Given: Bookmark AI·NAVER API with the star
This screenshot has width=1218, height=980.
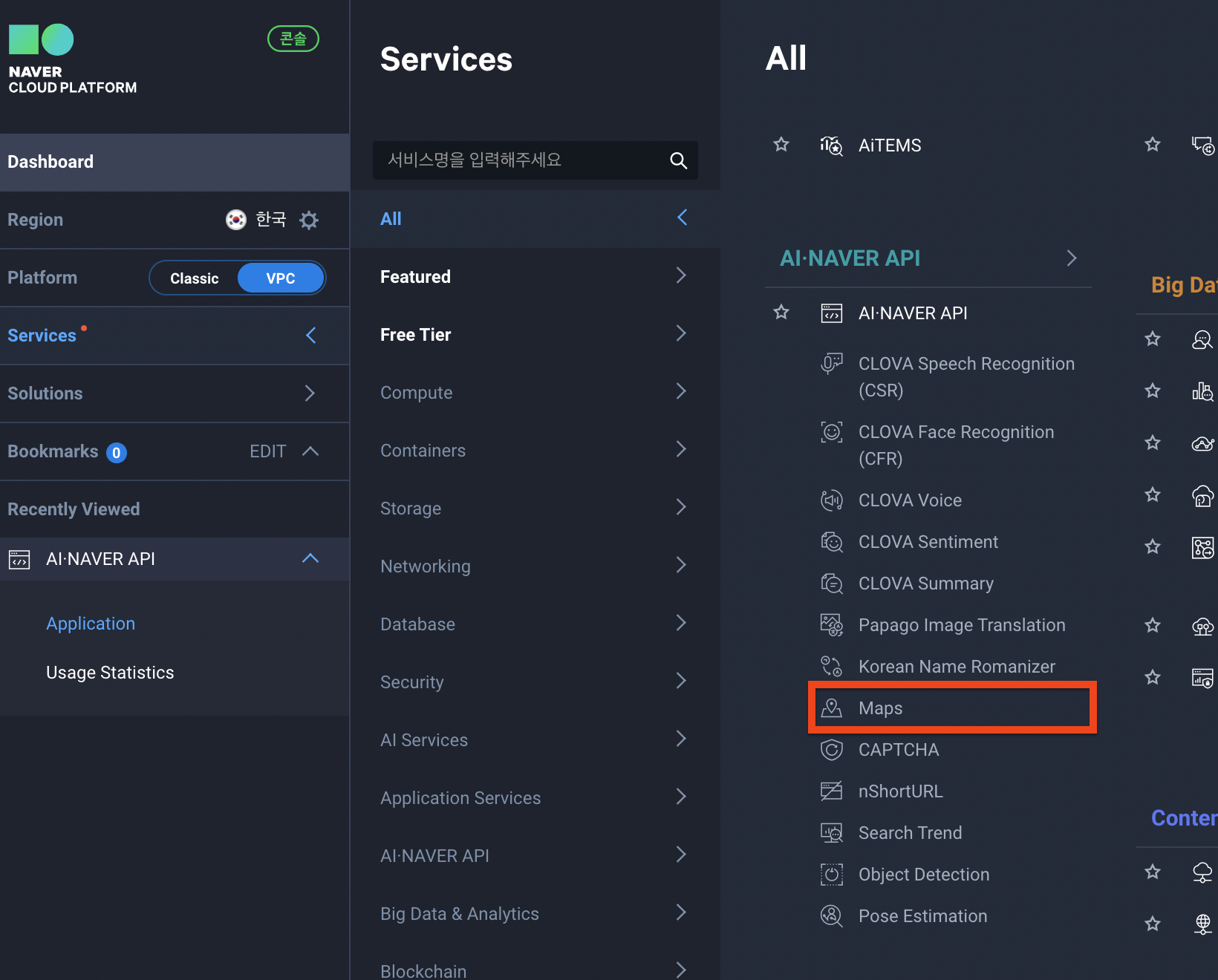Looking at the screenshot, I should (781, 313).
